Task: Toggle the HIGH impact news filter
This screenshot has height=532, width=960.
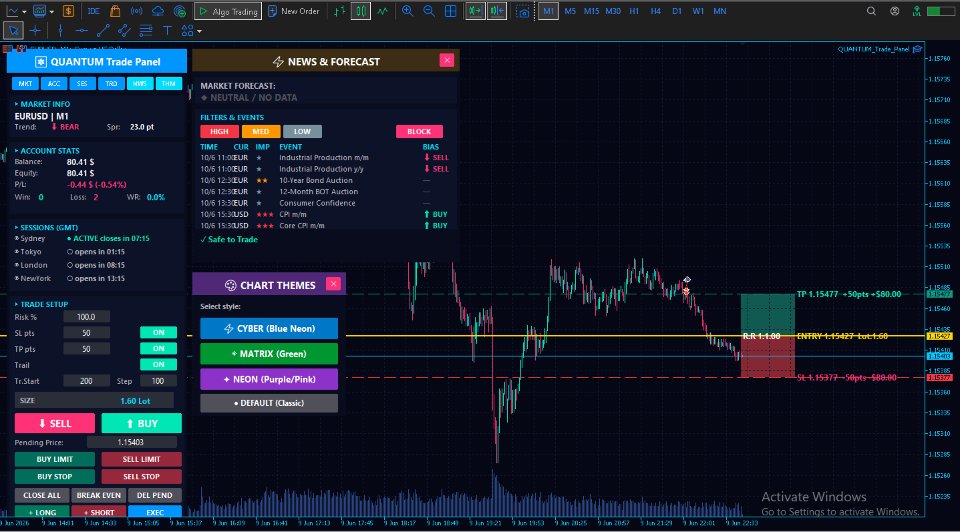Action: pyautogui.click(x=219, y=132)
